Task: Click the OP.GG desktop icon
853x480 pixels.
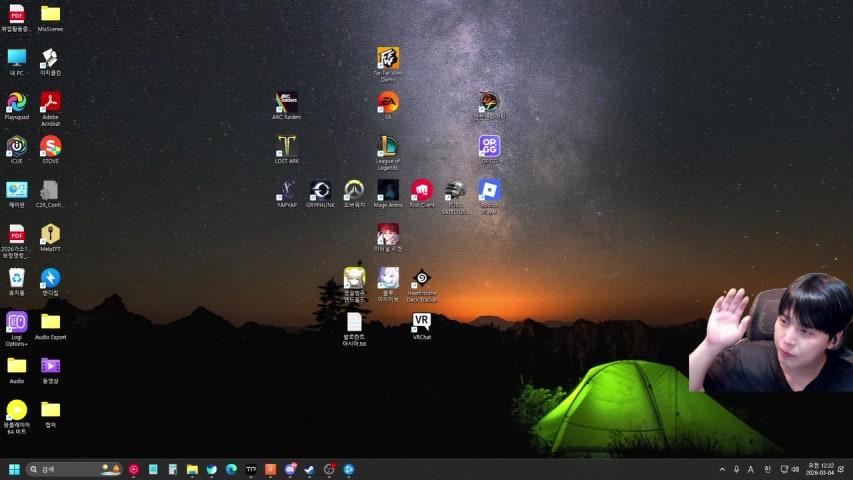Action: 489,147
